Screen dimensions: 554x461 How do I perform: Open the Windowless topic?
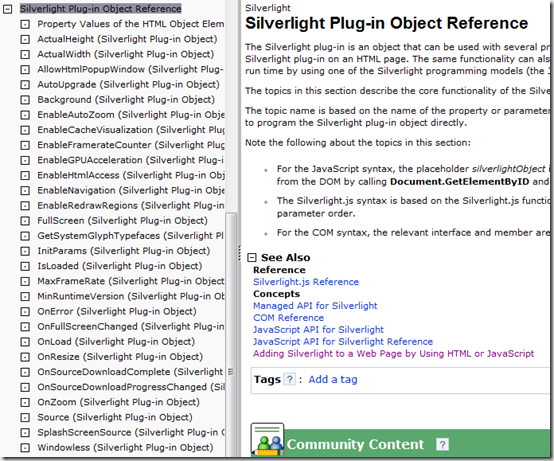(125, 448)
